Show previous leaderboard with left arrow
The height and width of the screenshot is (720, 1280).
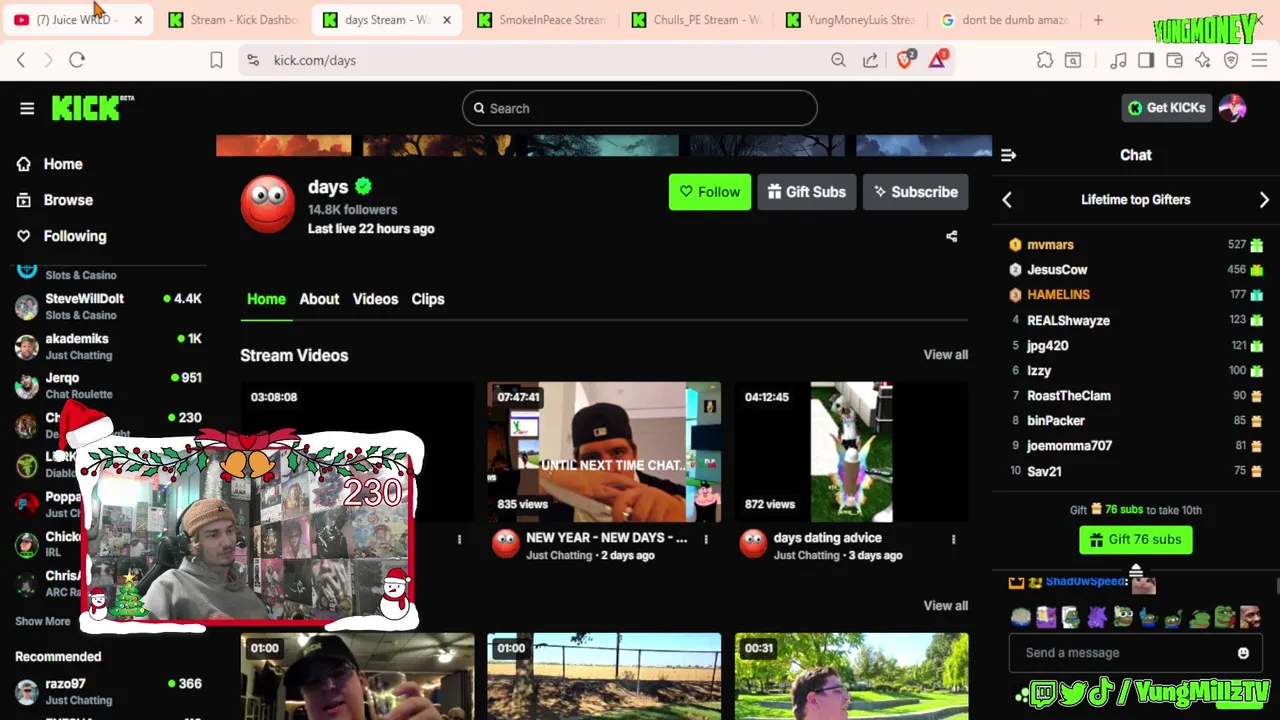click(x=1007, y=200)
